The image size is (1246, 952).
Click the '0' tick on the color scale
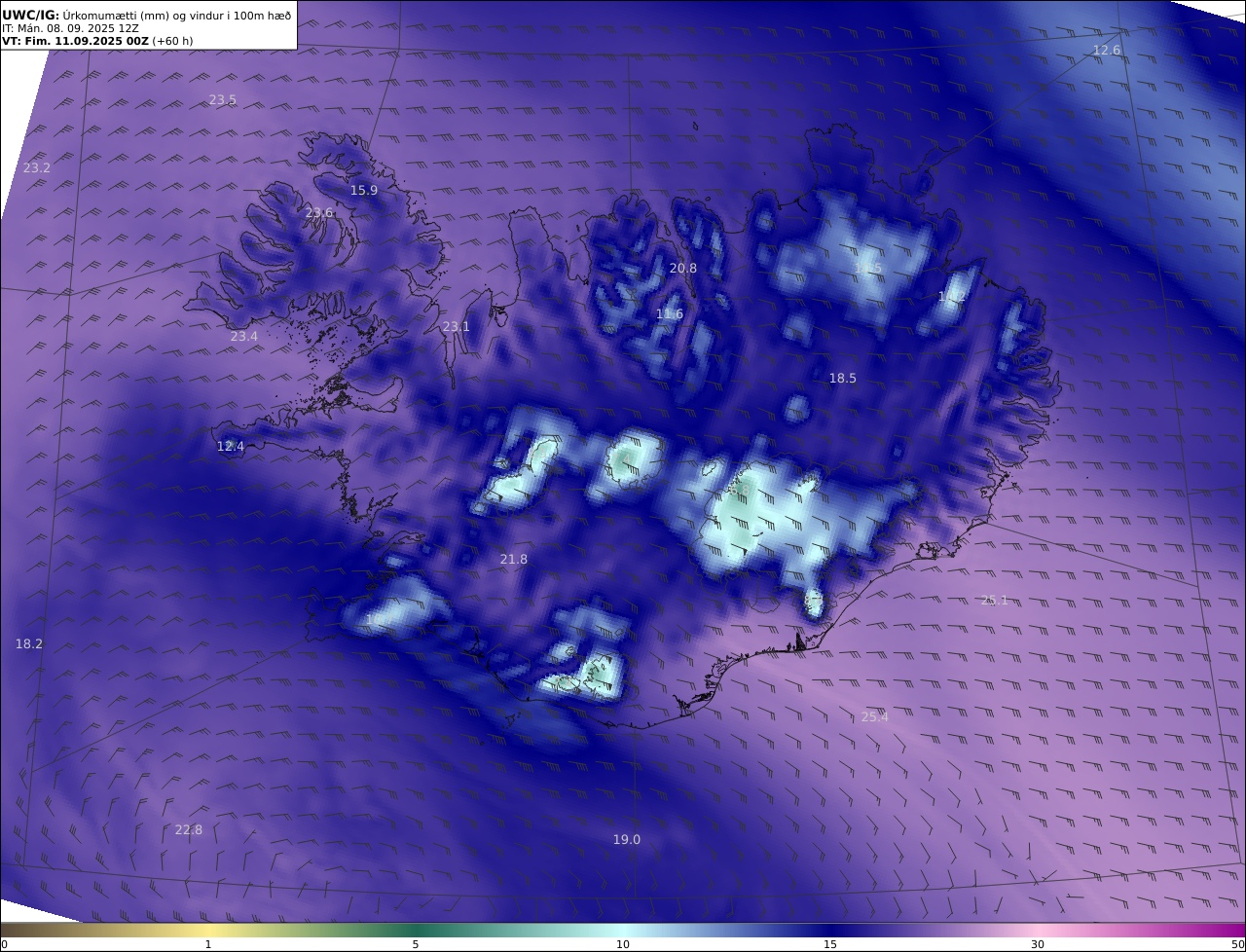coord(4,944)
